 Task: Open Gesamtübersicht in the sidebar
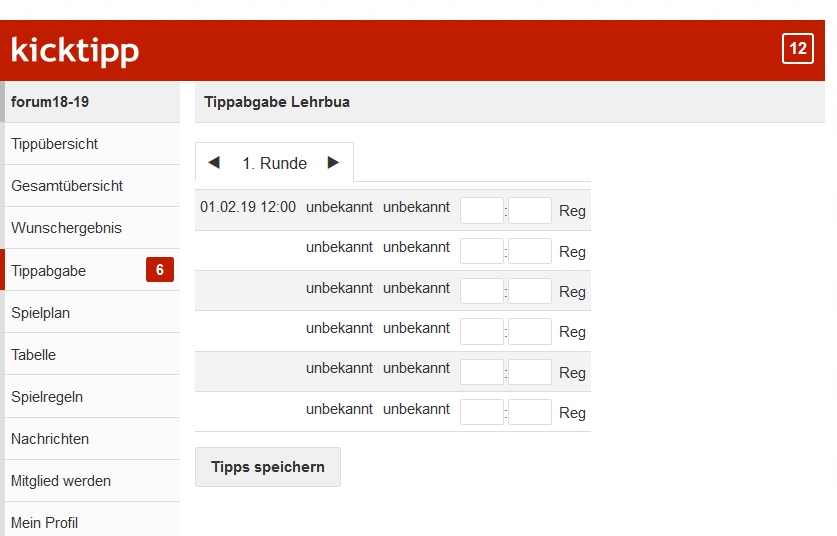click(67, 186)
